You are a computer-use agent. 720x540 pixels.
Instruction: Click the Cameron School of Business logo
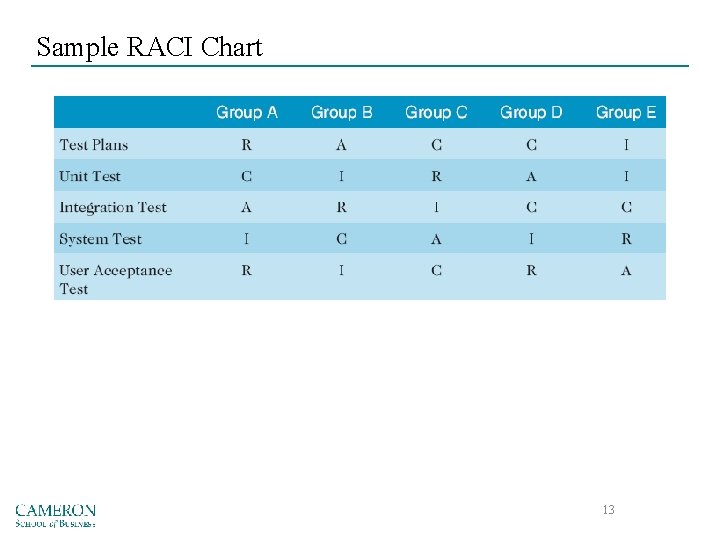pos(55,516)
